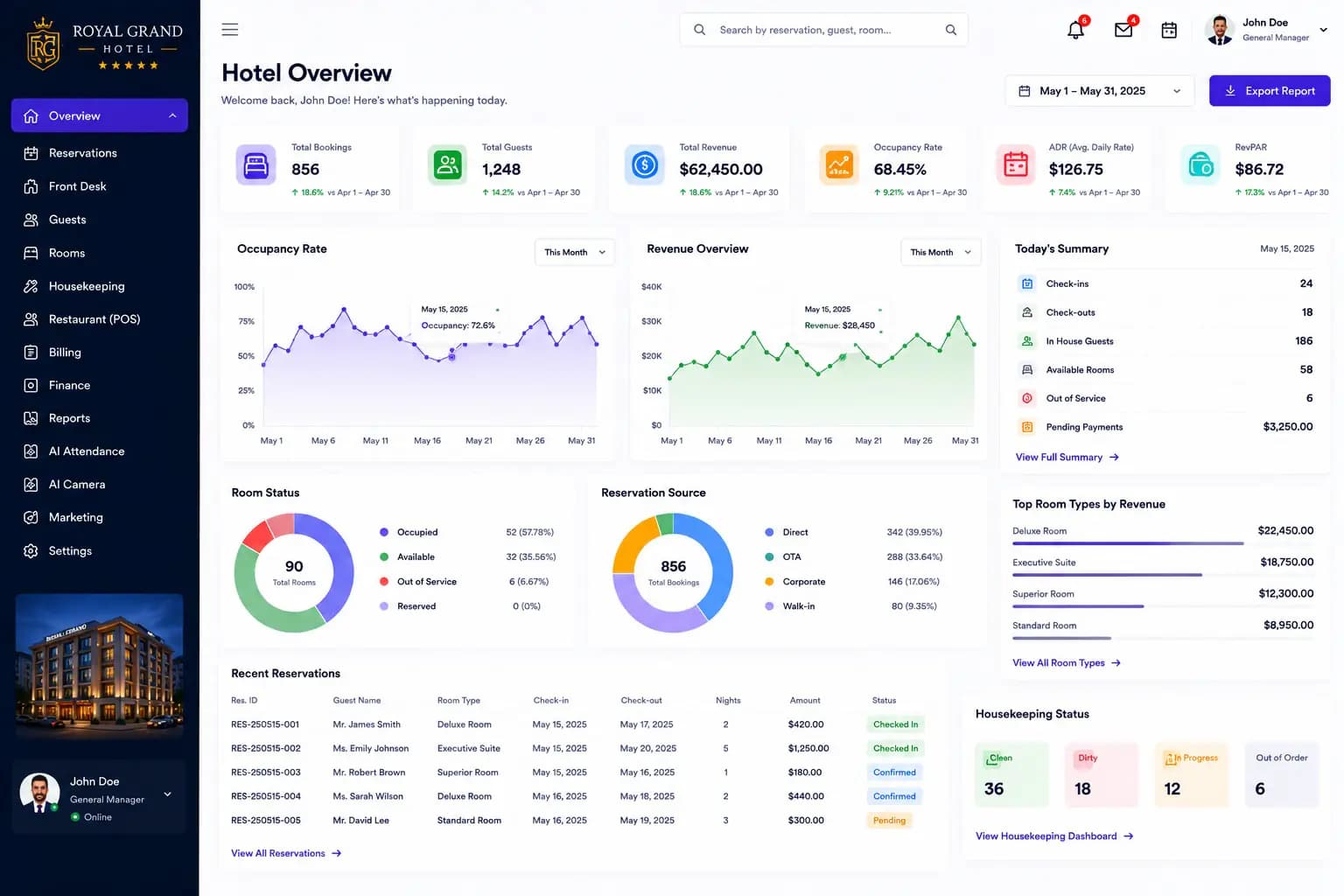This screenshot has width=1344, height=896.
Task: Click View All Room Types link
Action: coord(1067,663)
